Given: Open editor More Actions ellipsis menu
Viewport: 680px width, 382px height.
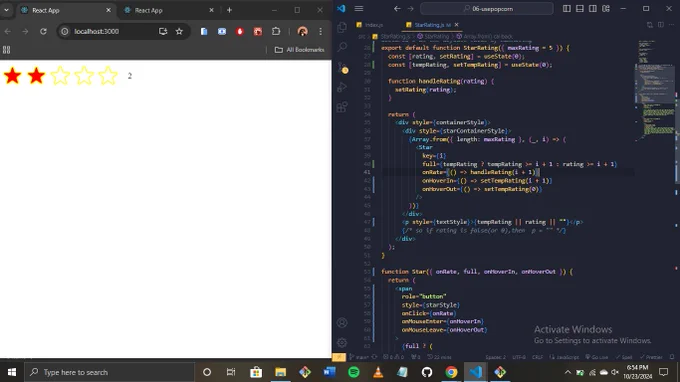Looking at the screenshot, I should tap(672, 25).
